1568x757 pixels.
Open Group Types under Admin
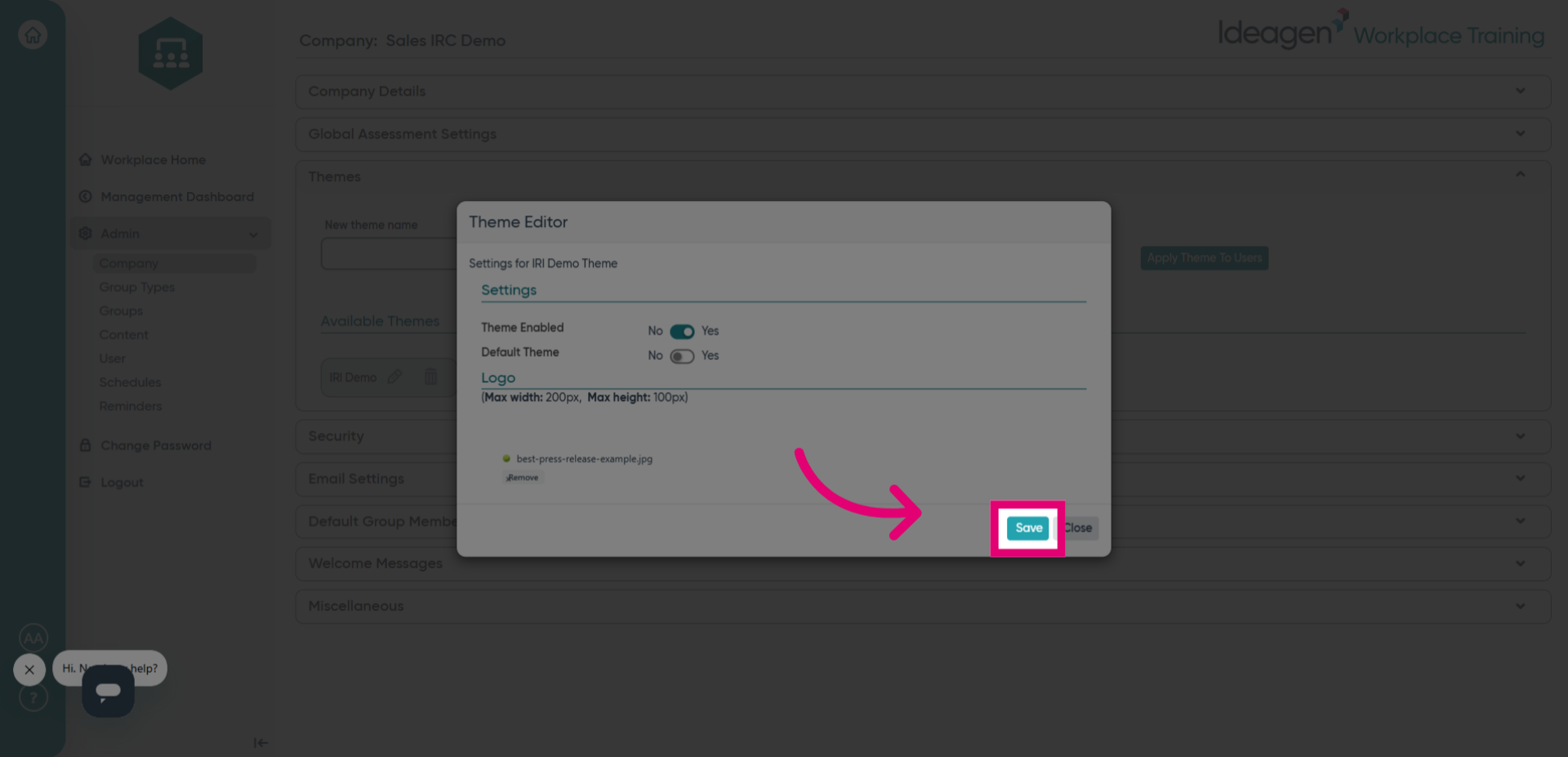tap(136, 287)
